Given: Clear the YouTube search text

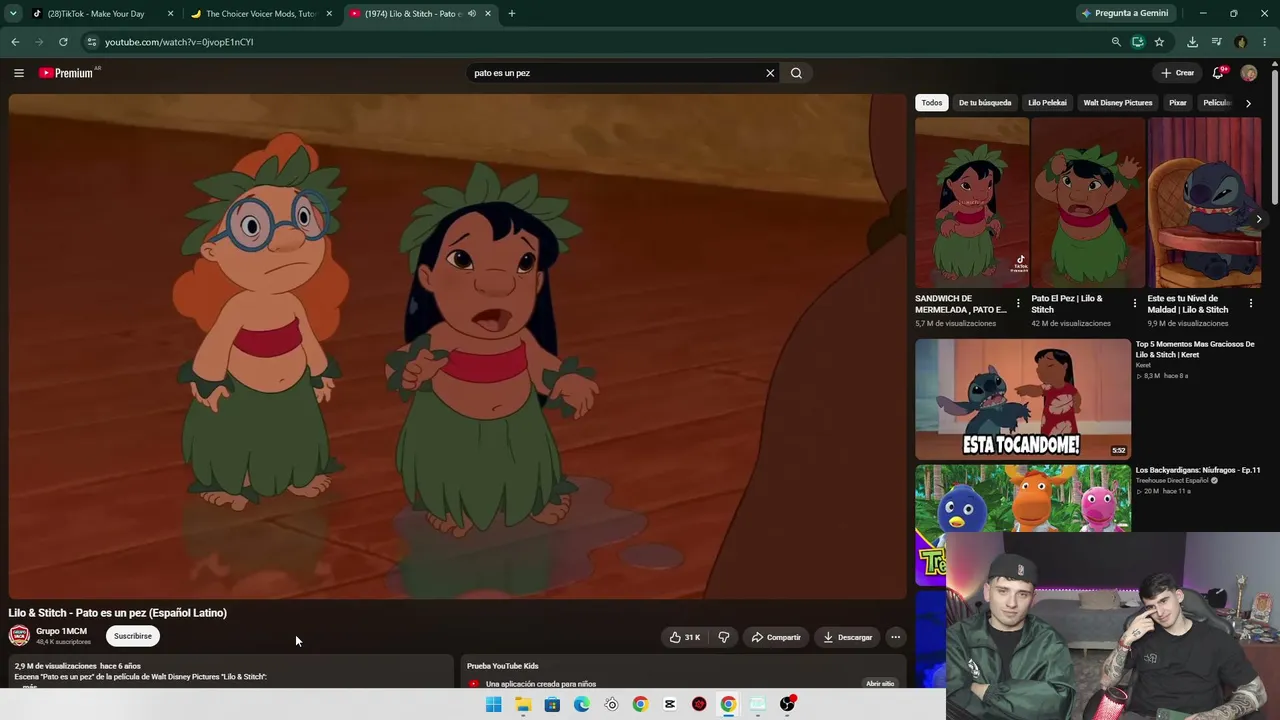Looking at the screenshot, I should click(770, 73).
